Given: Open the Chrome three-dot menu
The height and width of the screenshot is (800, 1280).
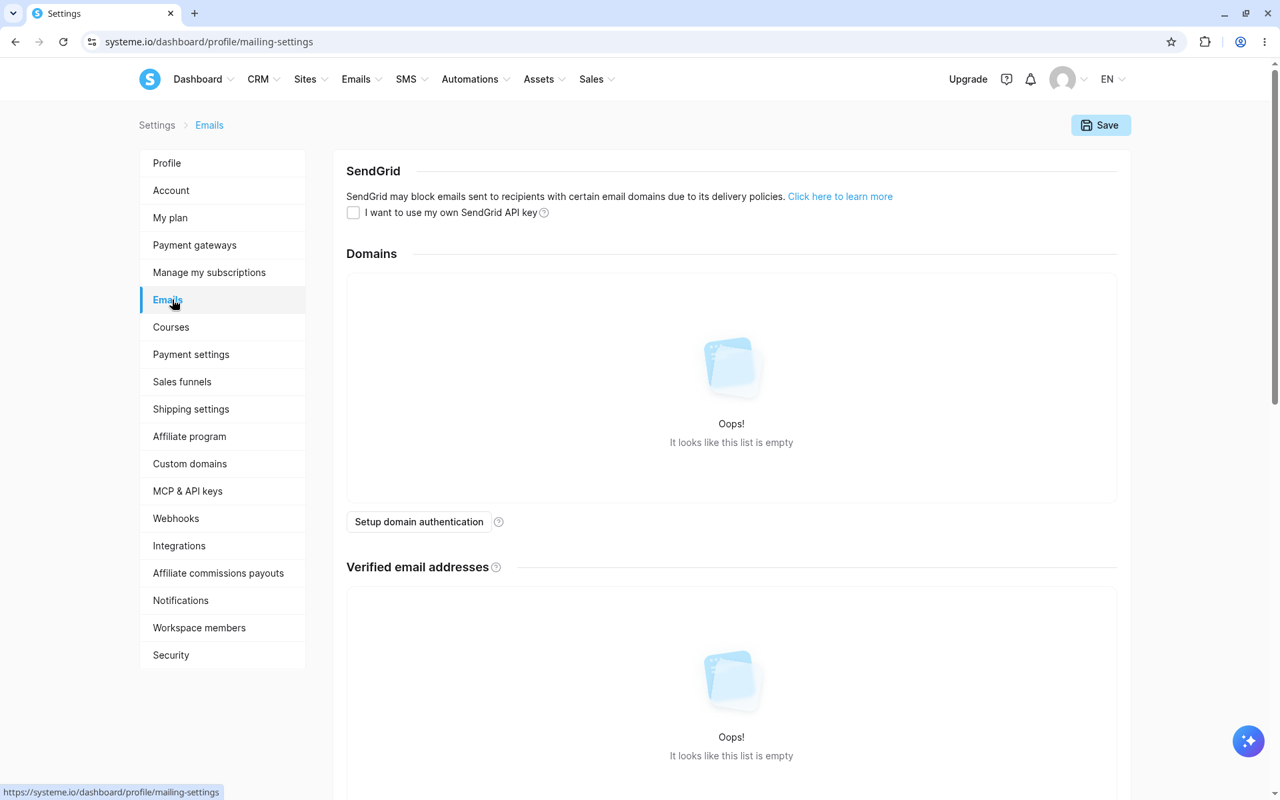Looking at the screenshot, I should (1265, 42).
